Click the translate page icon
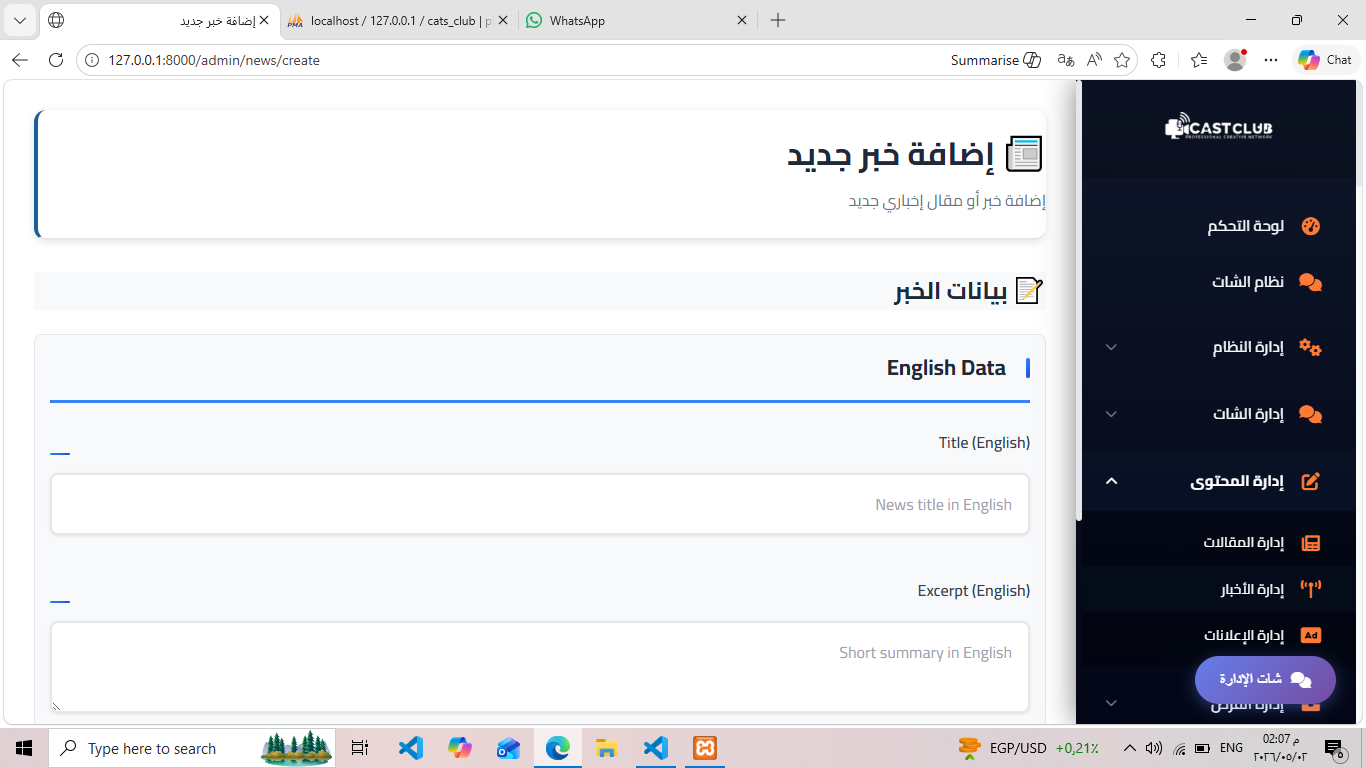This screenshot has height=768, width=1366. coord(1066,60)
